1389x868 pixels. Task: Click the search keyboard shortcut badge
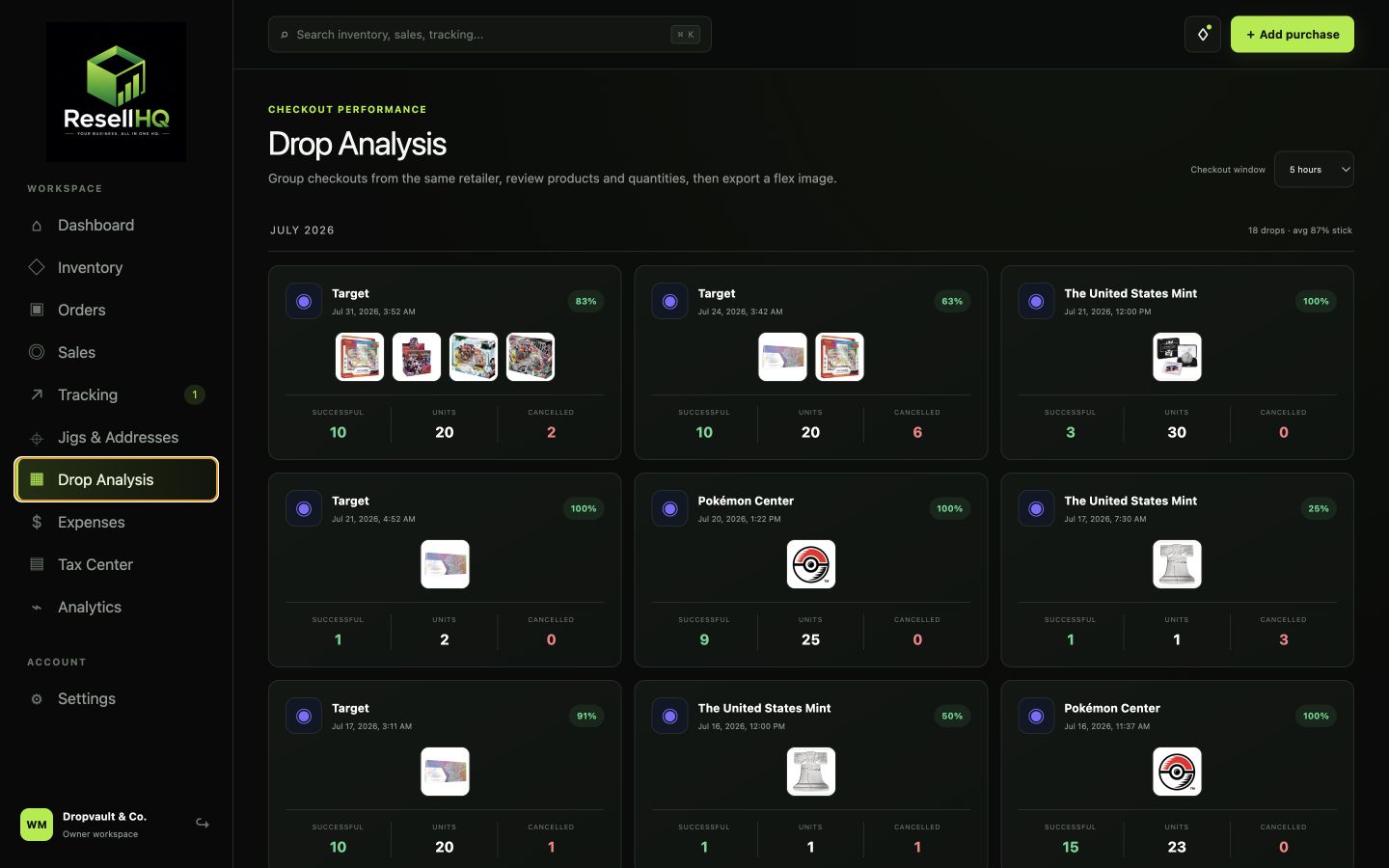pos(685,35)
